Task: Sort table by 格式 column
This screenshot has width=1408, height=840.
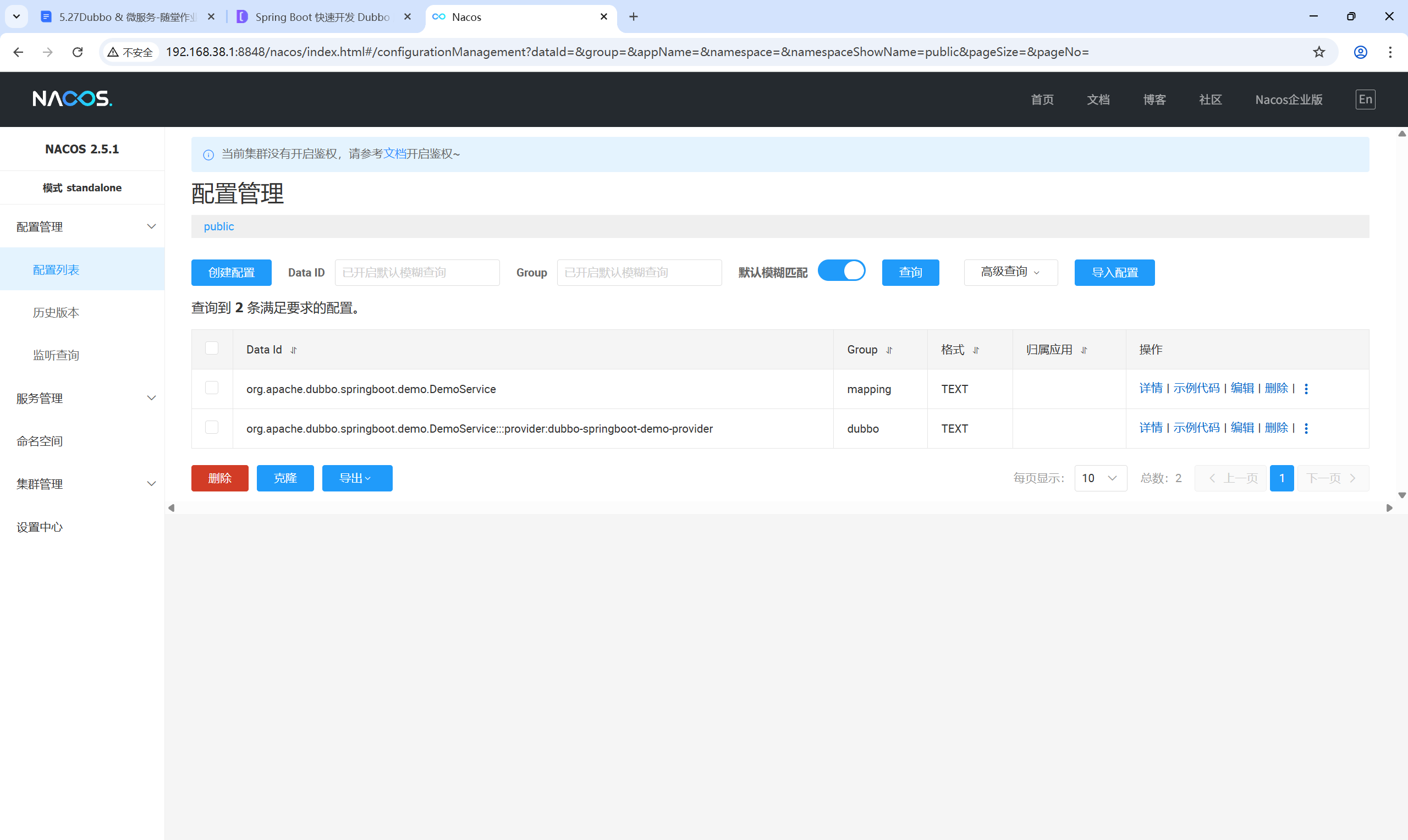Action: (x=976, y=350)
